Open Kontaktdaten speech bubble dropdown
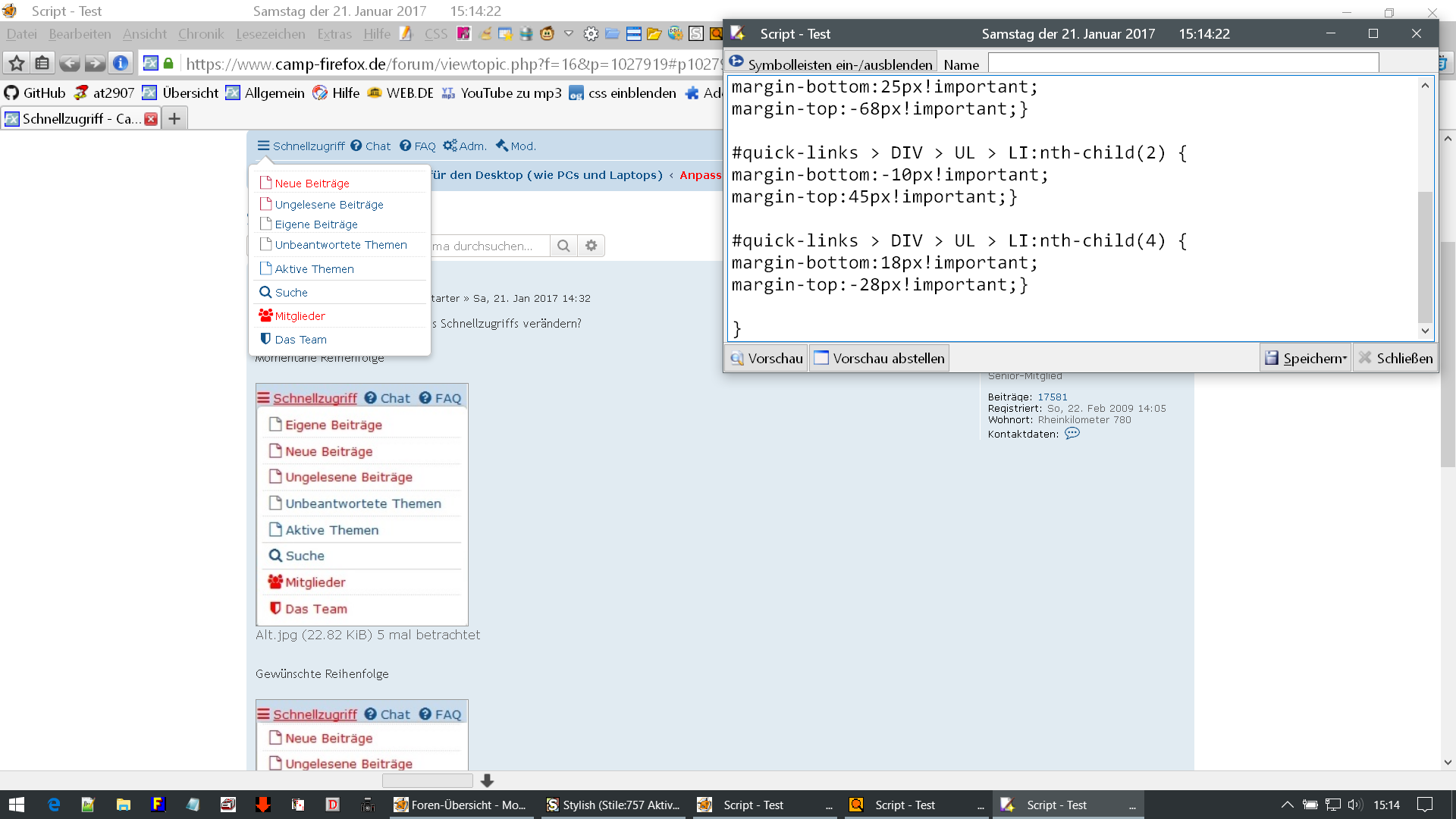This screenshot has height=819, width=1456. pos(1072,434)
